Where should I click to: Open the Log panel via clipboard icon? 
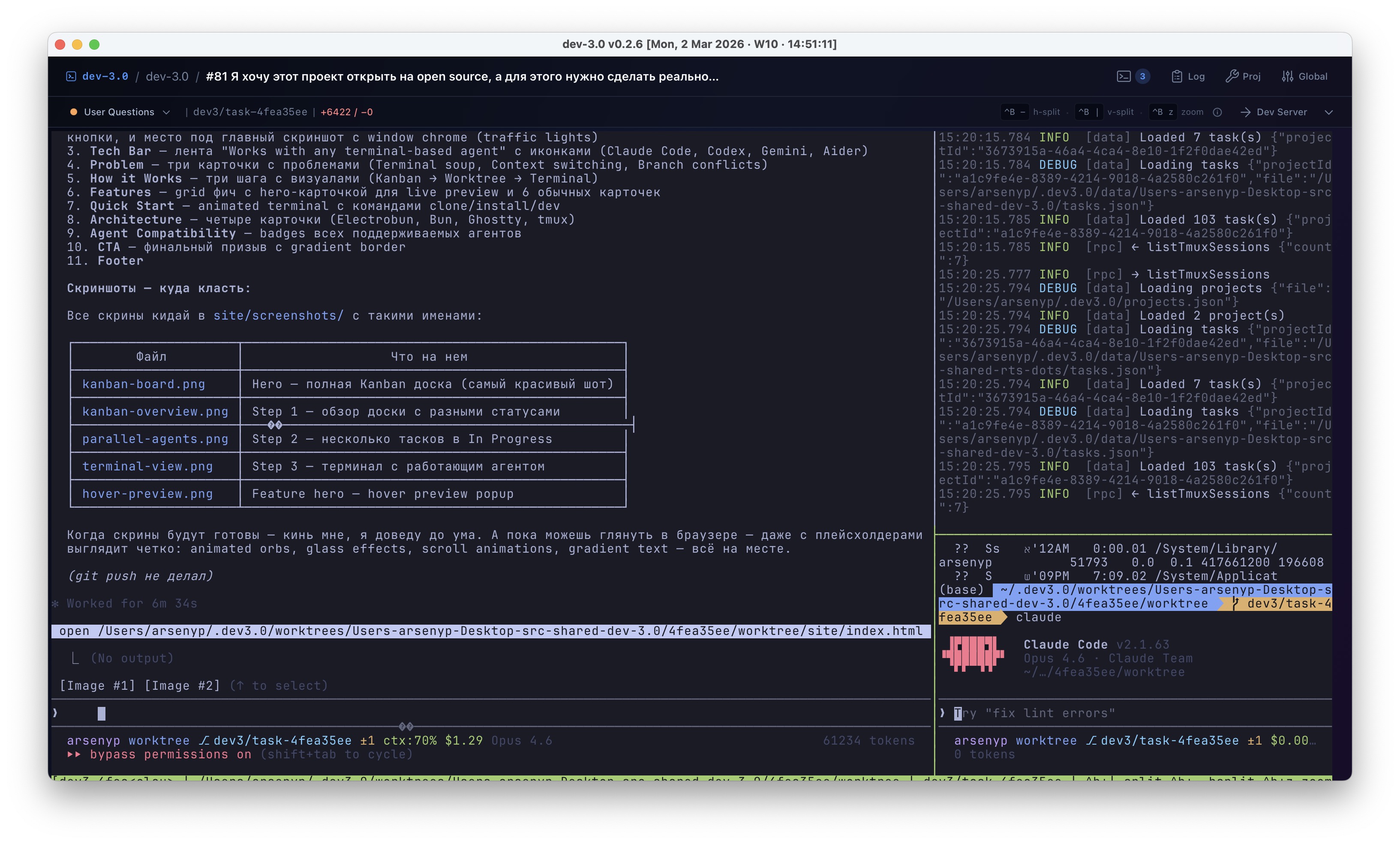(x=1187, y=75)
